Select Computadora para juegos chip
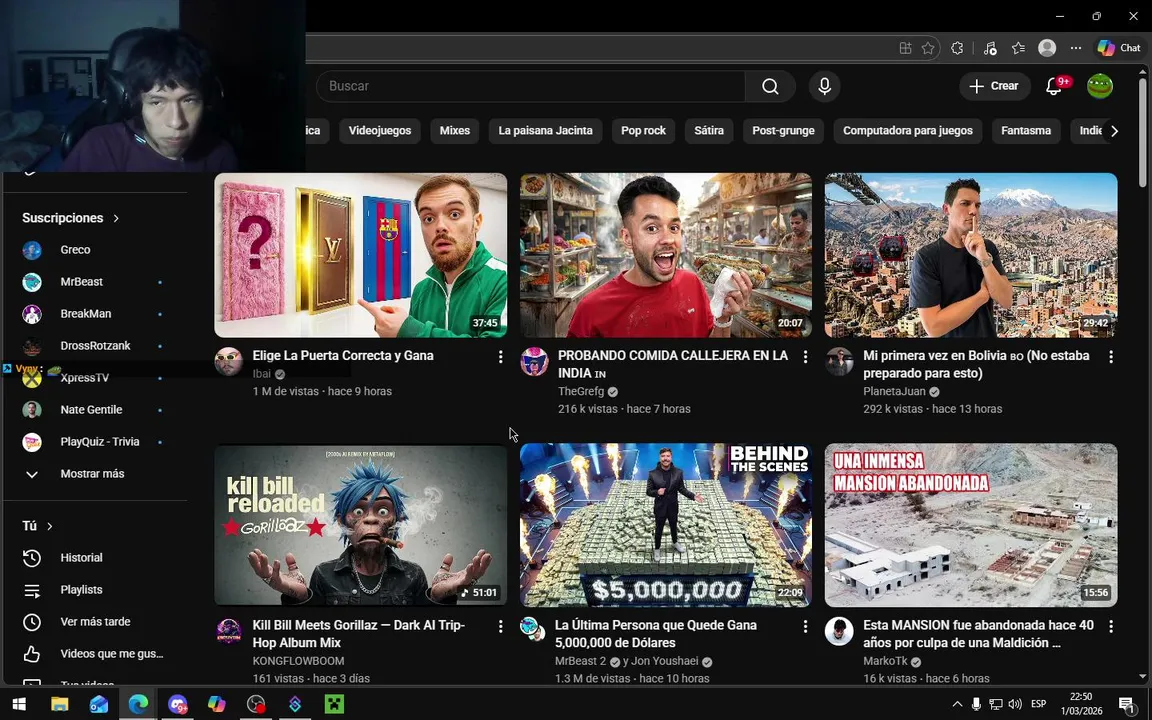The image size is (1152, 720). click(x=907, y=131)
